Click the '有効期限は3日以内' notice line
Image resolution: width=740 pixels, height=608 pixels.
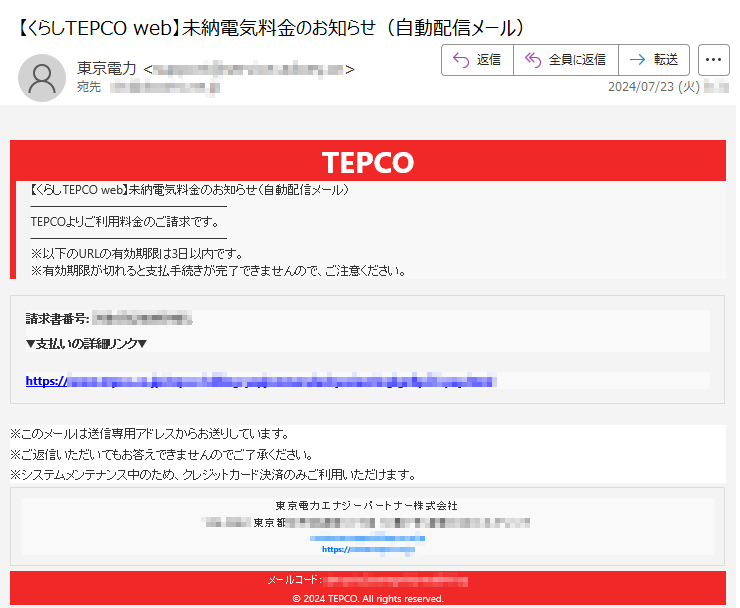(137, 254)
